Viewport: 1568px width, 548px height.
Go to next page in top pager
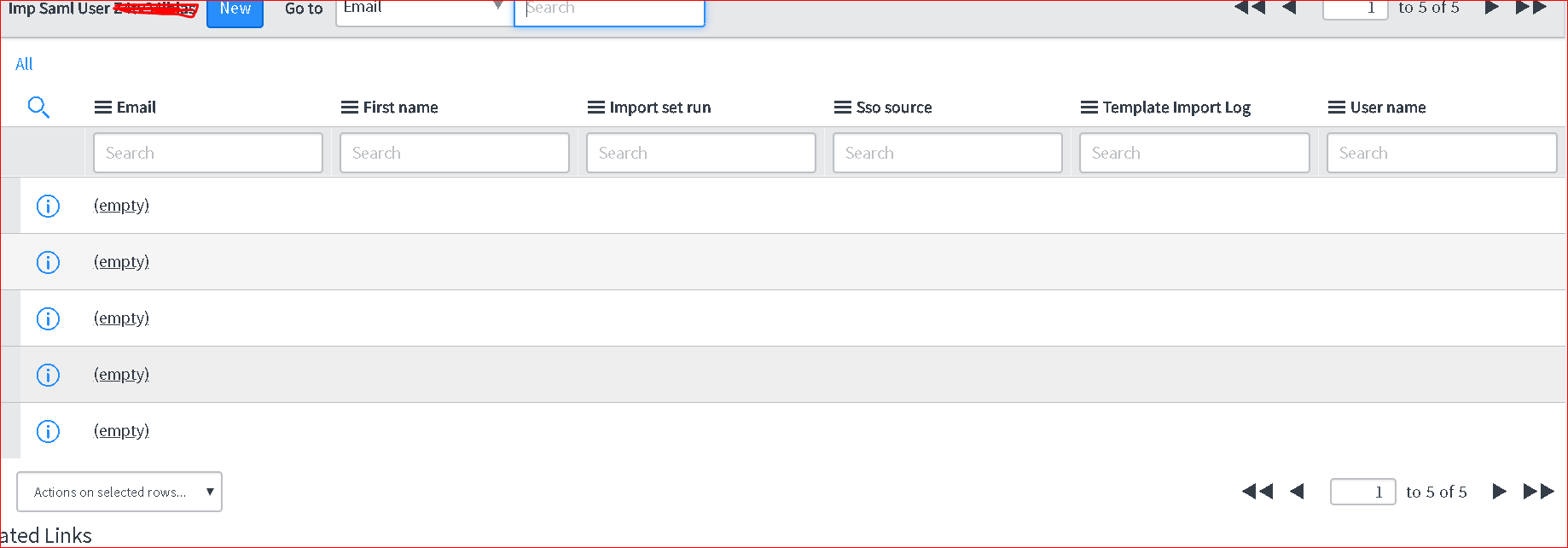coord(1492,8)
